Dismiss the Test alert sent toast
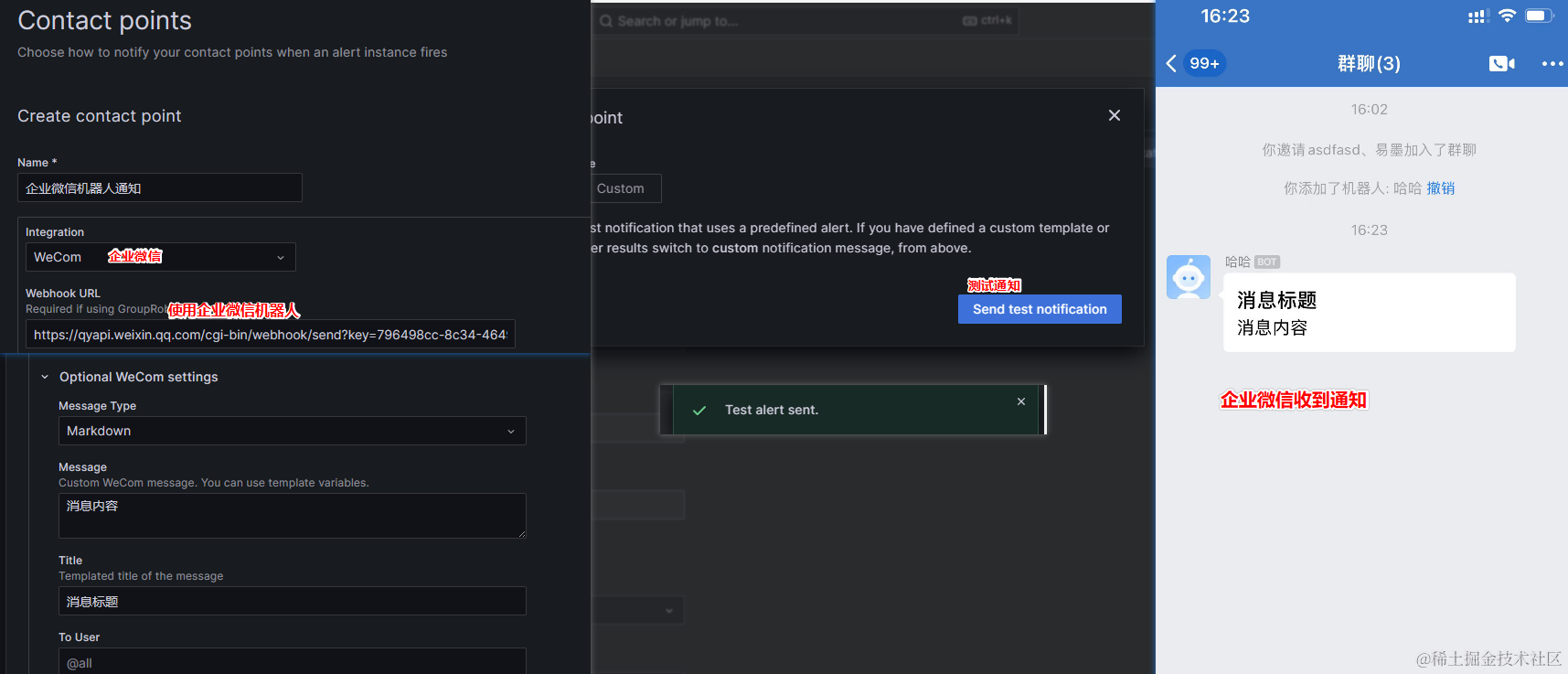Image resolution: width=1568 pixels, height=674 pixels. [x=1021, y=401]
